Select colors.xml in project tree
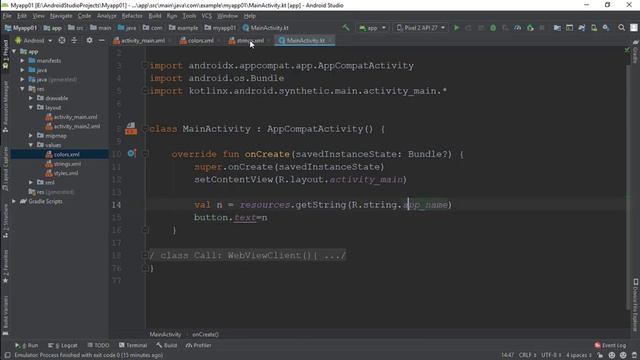 pos(63,154)
